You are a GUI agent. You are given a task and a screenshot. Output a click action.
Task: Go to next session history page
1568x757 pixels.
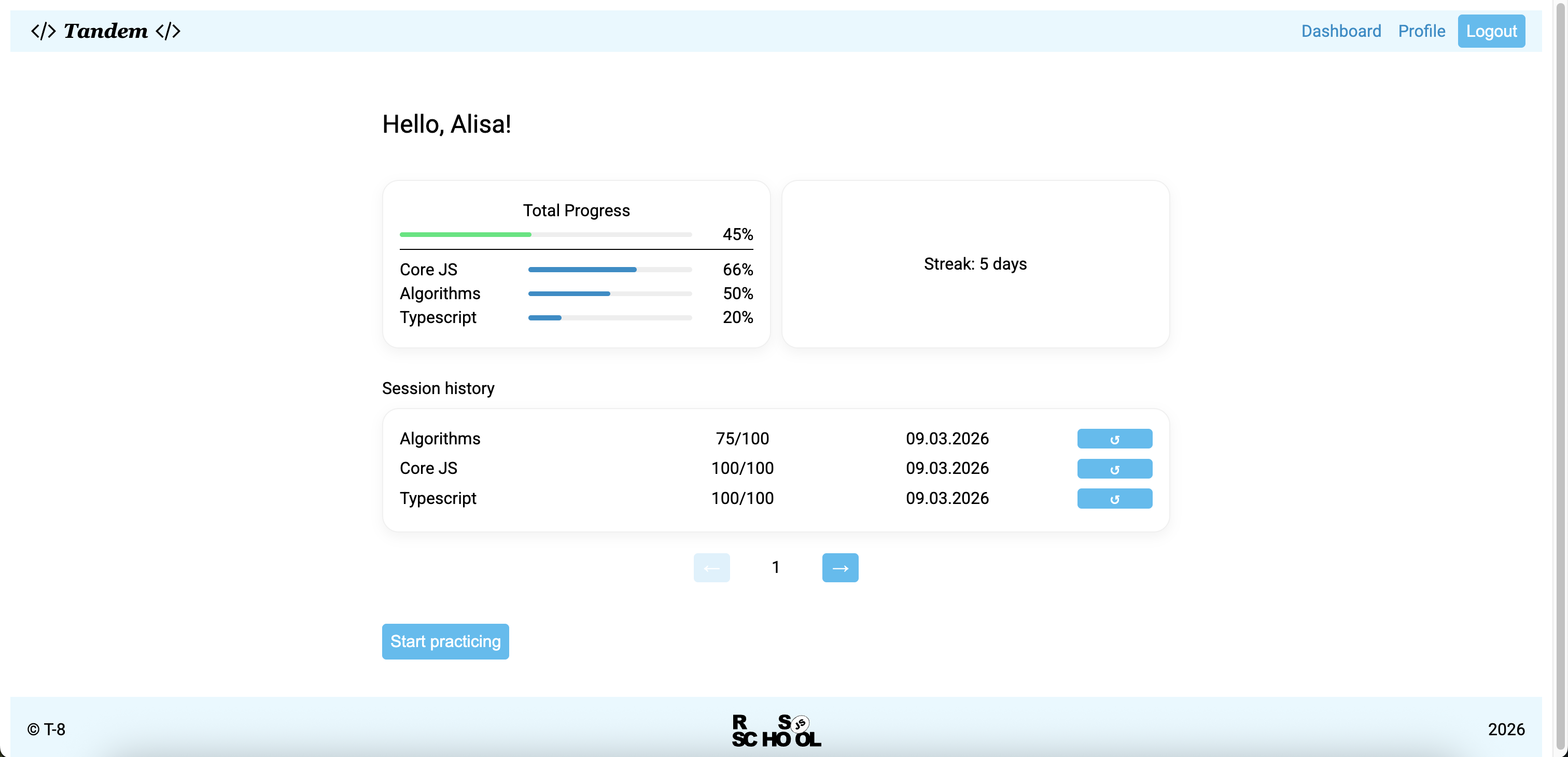tap(839, 567)
